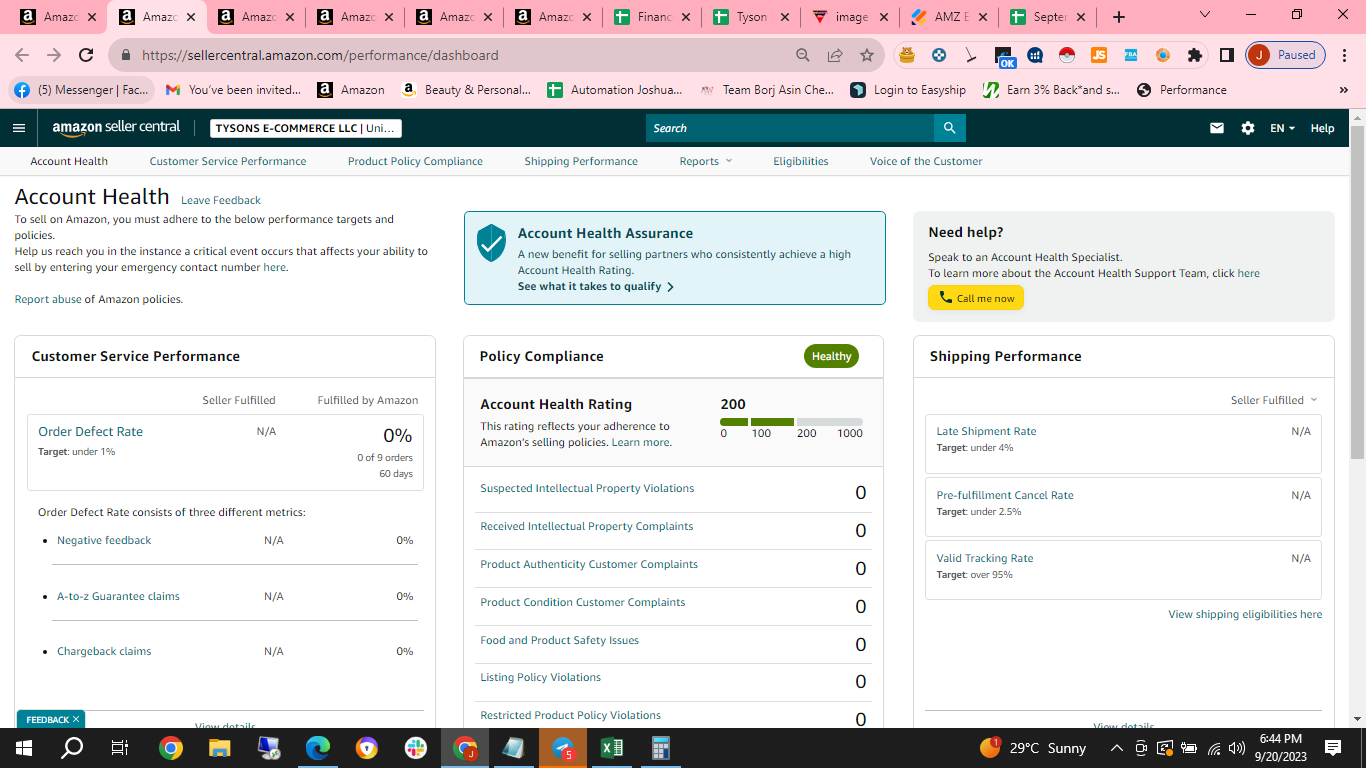Click the Call me now button

[x=976, y=298]
